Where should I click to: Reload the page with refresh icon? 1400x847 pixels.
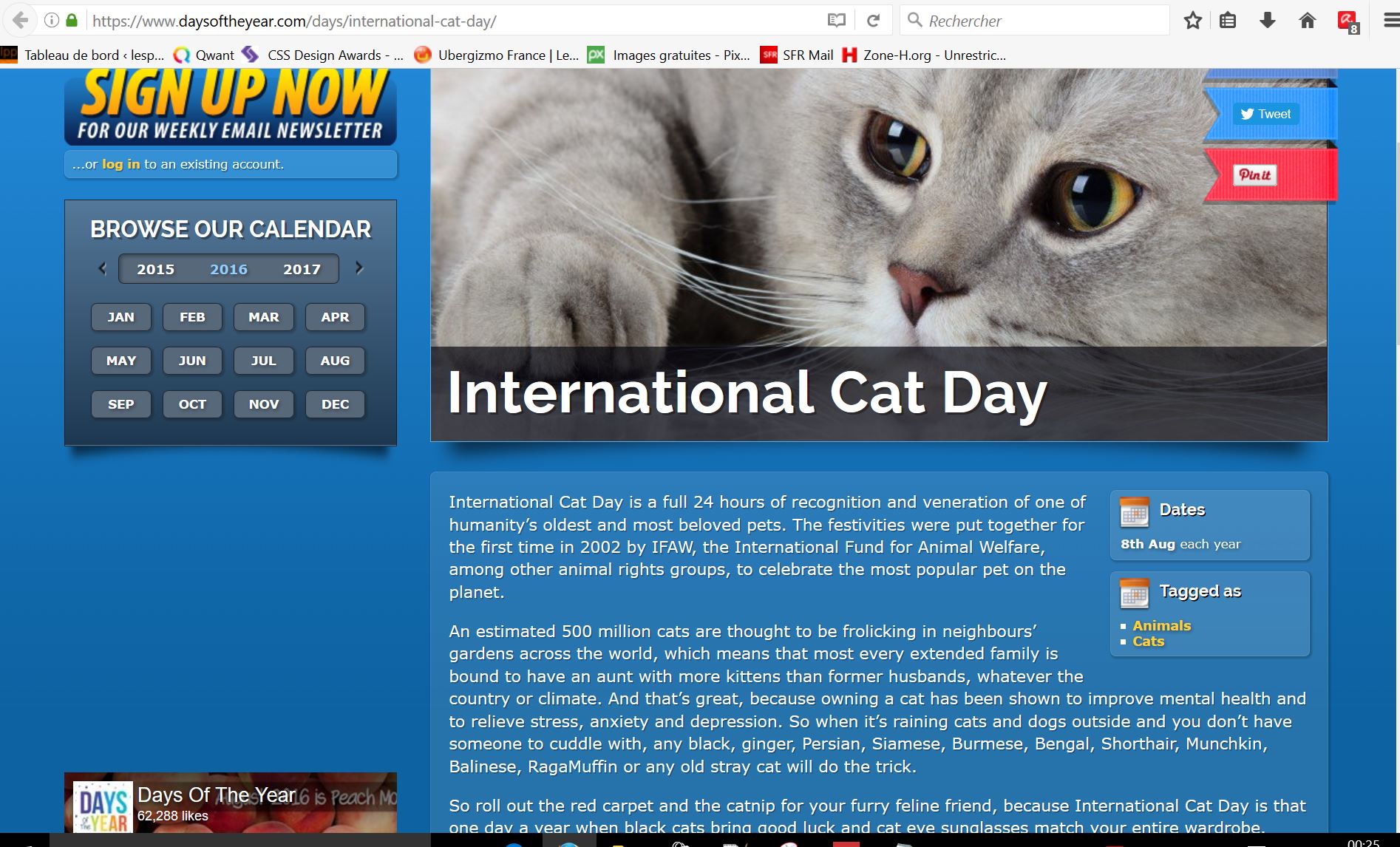click(873, 21)
